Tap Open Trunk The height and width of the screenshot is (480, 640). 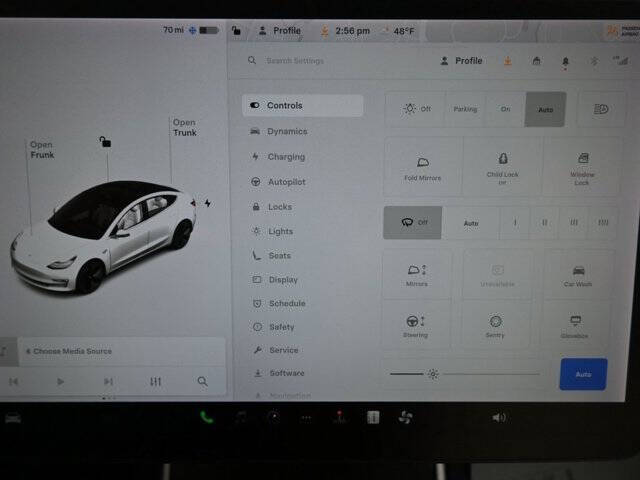[x=185, y=127]
